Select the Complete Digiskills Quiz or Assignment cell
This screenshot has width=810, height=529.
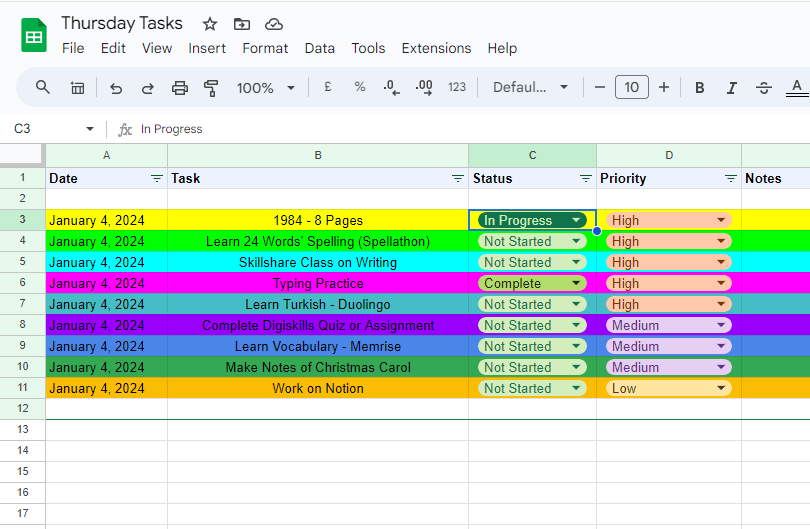[318, 325]
